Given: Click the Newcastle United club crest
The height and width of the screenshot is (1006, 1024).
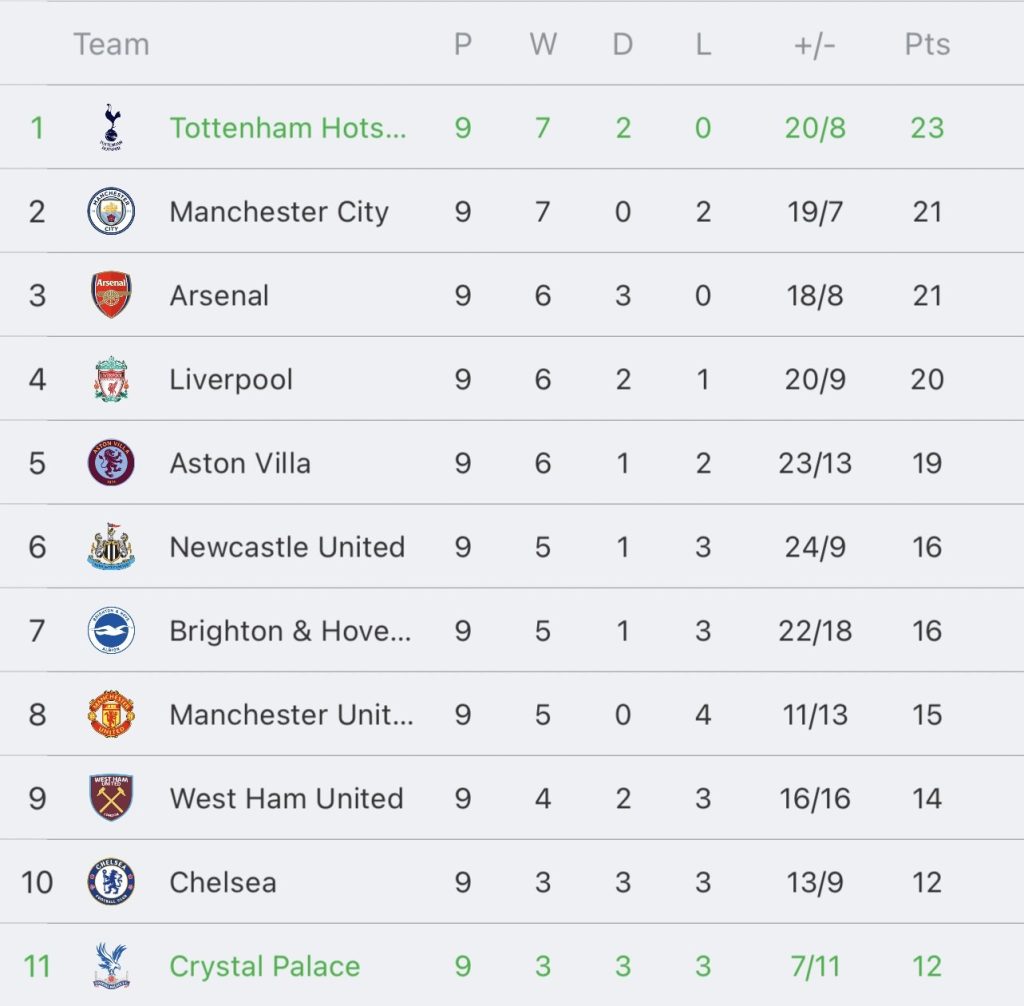Looking at the screenshot, I should [x=110, y=548].
